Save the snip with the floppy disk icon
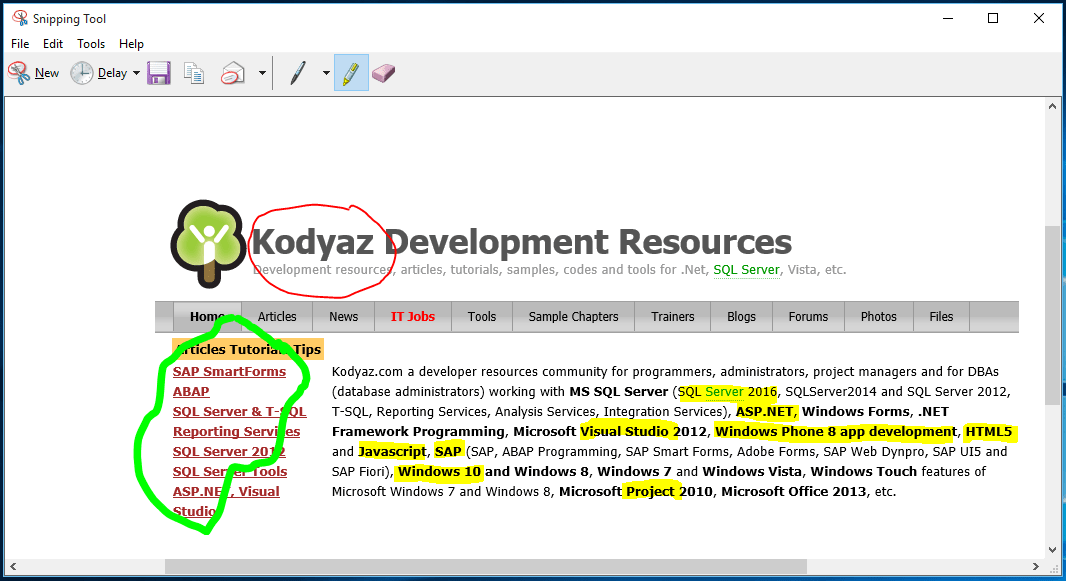This screenshot has width=1066, height=581. pos(159,73)
